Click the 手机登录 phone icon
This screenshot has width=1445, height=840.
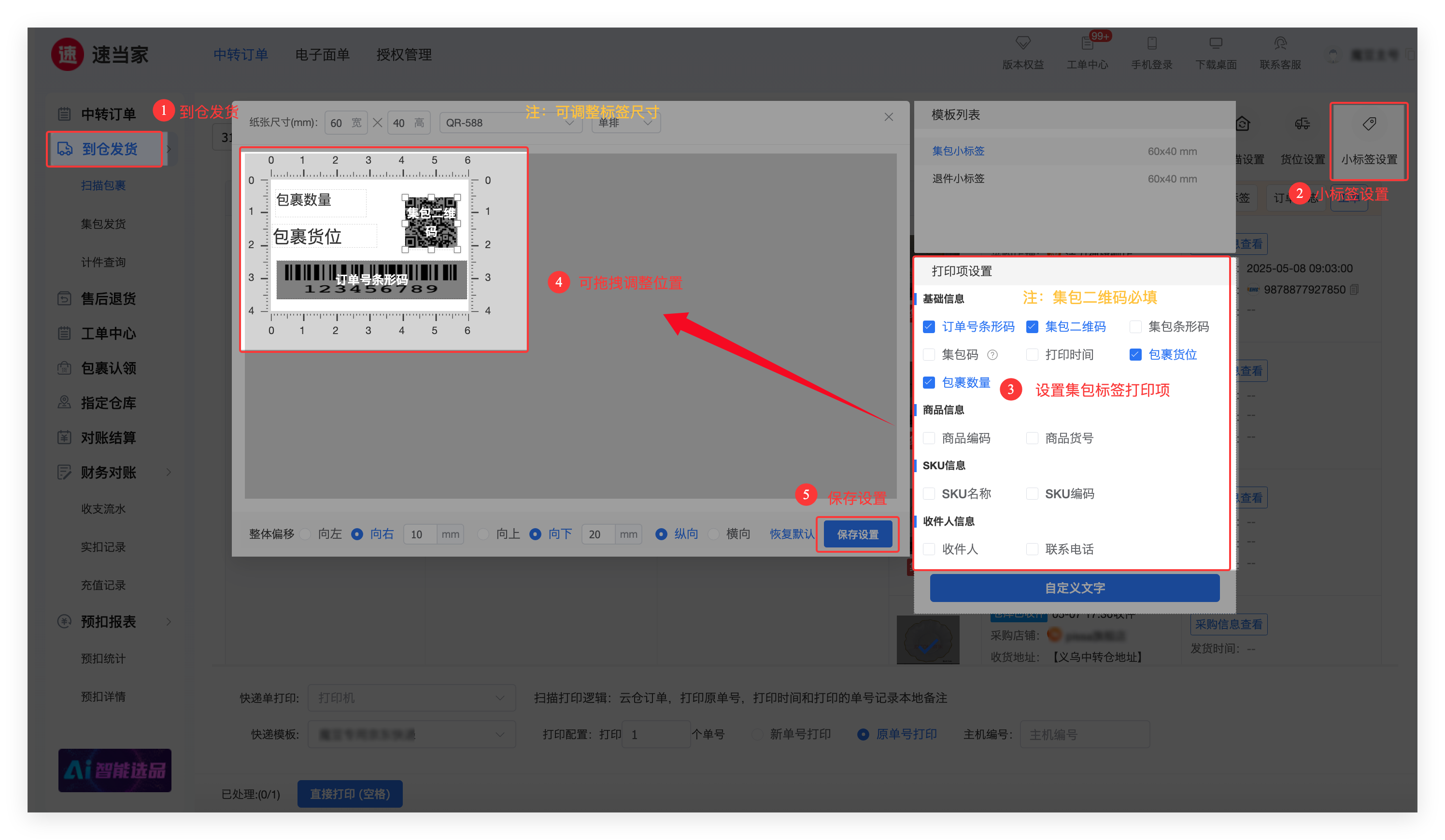1151,43
